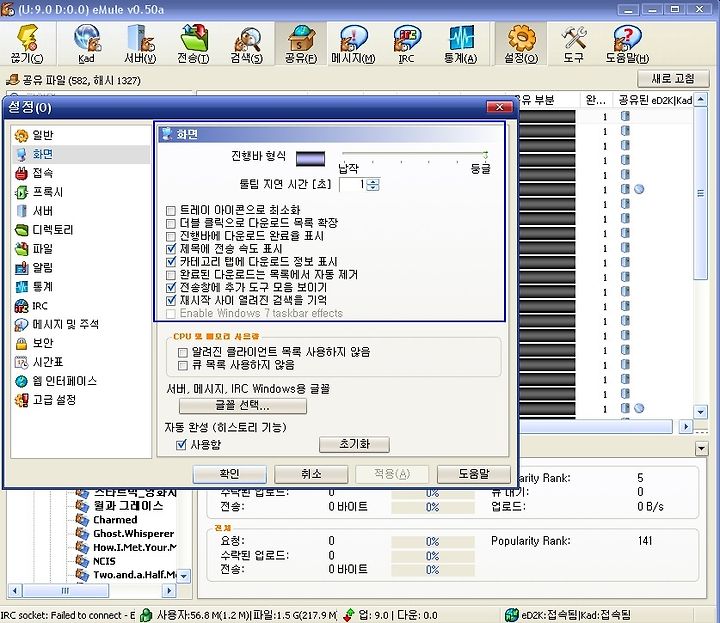This screenshot has width=720, height=623.
Task: Open the 검색 search toolbar icon
Action: pos(247,44)
